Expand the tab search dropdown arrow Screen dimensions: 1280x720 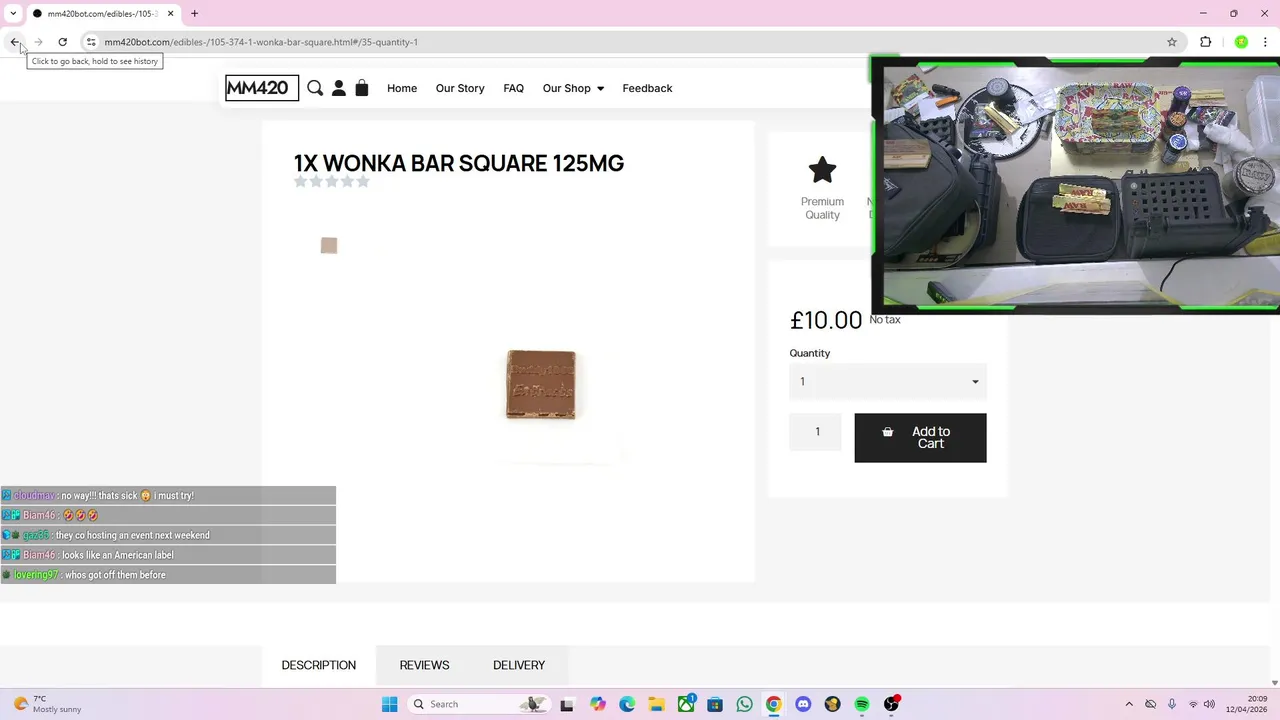[x=13, y=13]
